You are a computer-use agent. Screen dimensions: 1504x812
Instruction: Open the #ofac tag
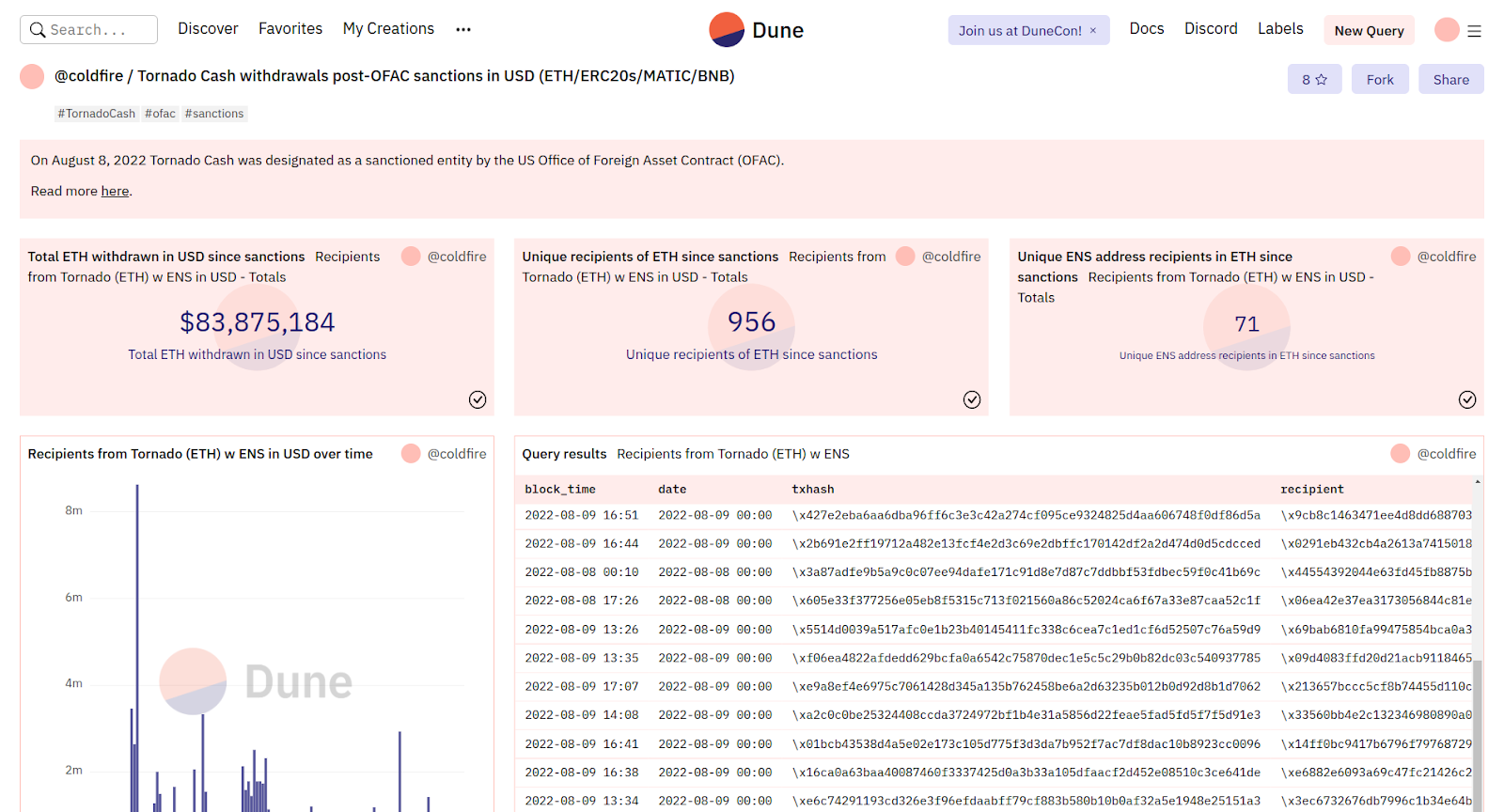tap(160, 114)
